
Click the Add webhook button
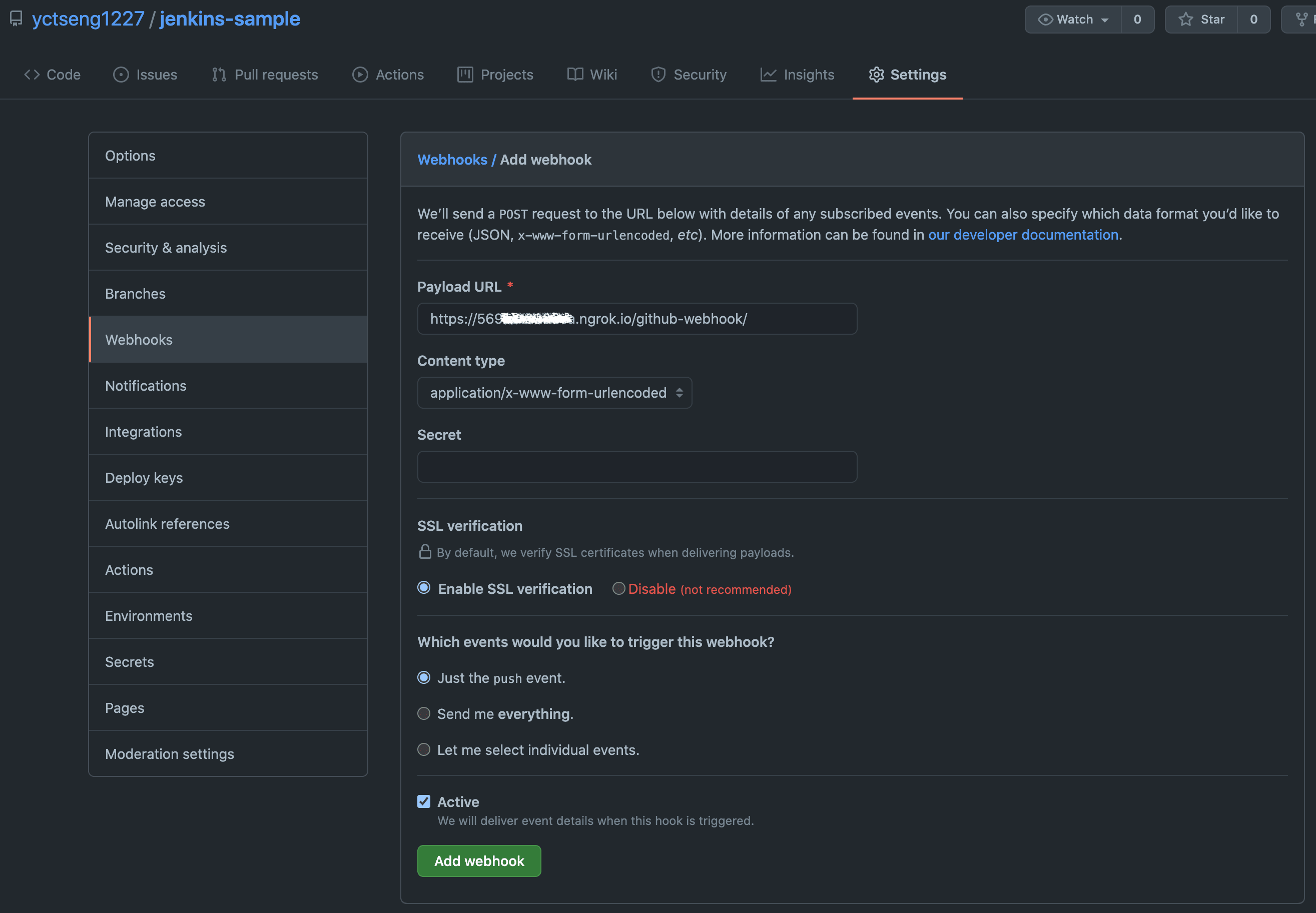[478, 860]
